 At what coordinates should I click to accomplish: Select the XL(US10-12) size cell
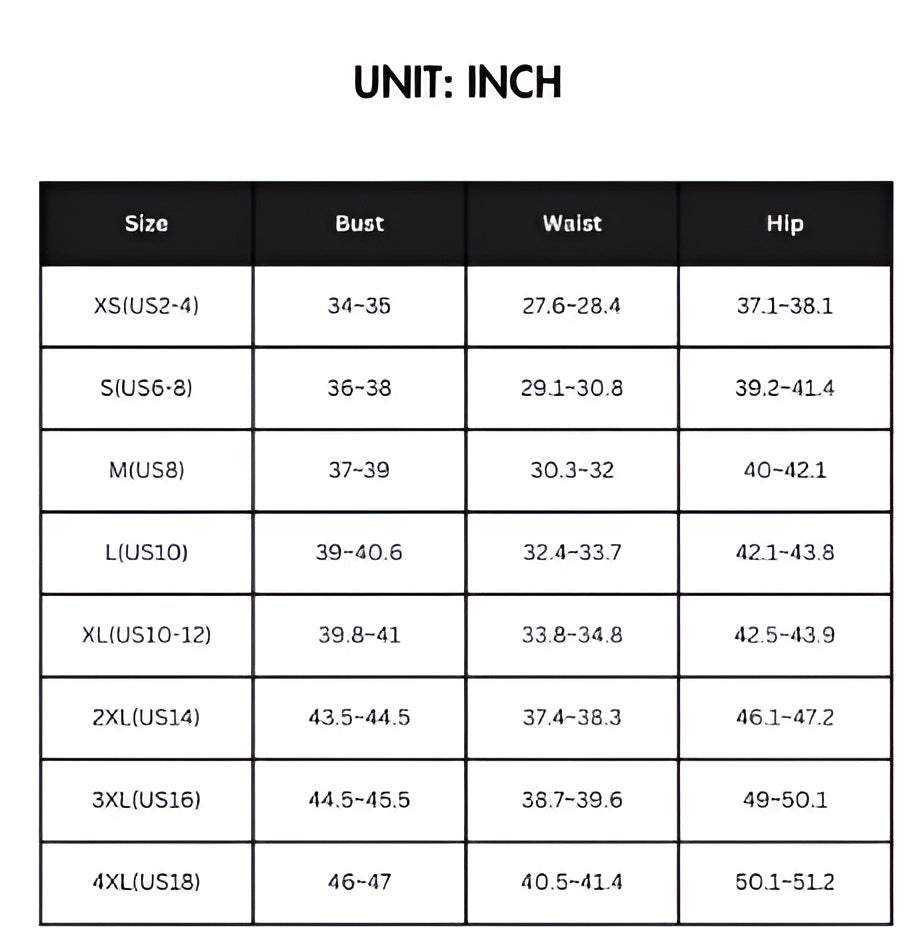[146, 635]
